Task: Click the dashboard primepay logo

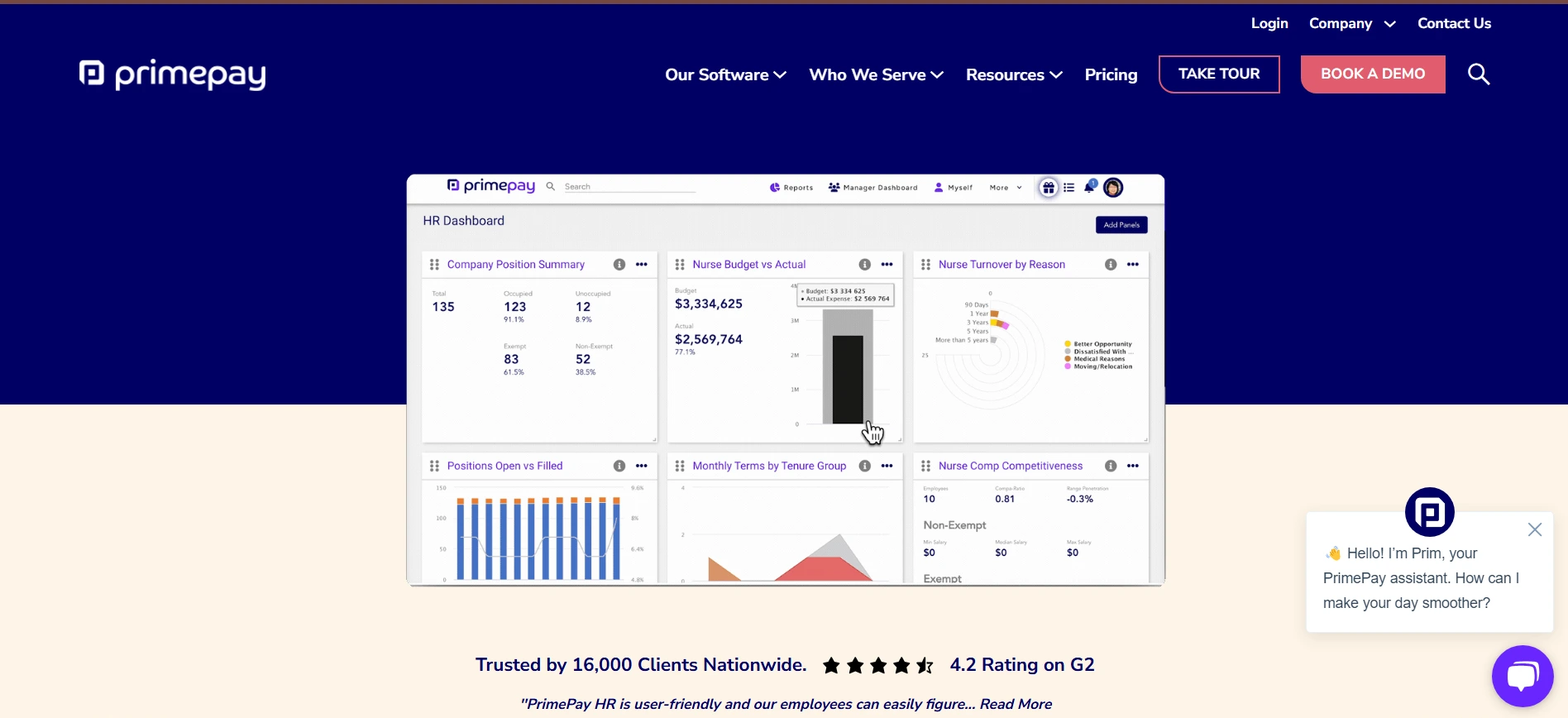Action: click(x=491, y=186)
